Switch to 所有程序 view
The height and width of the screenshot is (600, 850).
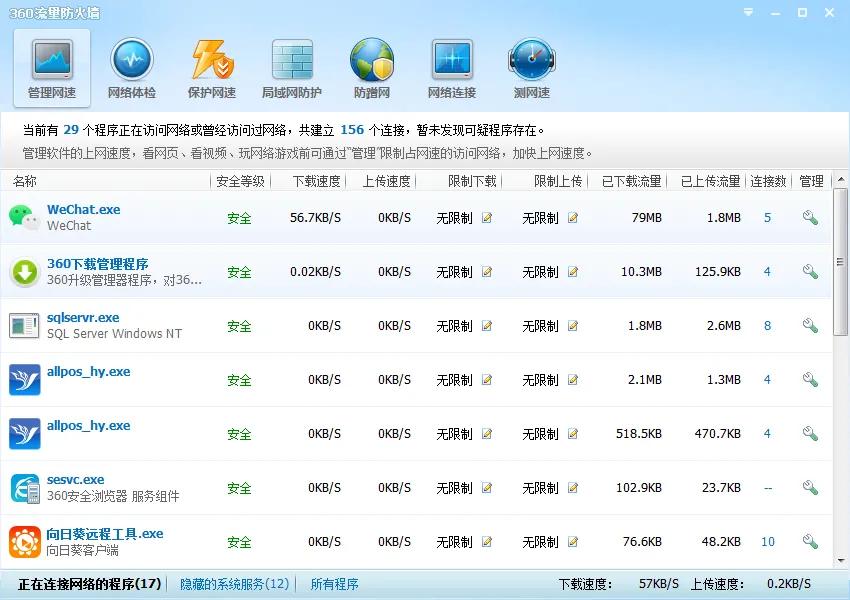[x=334, y=583]
